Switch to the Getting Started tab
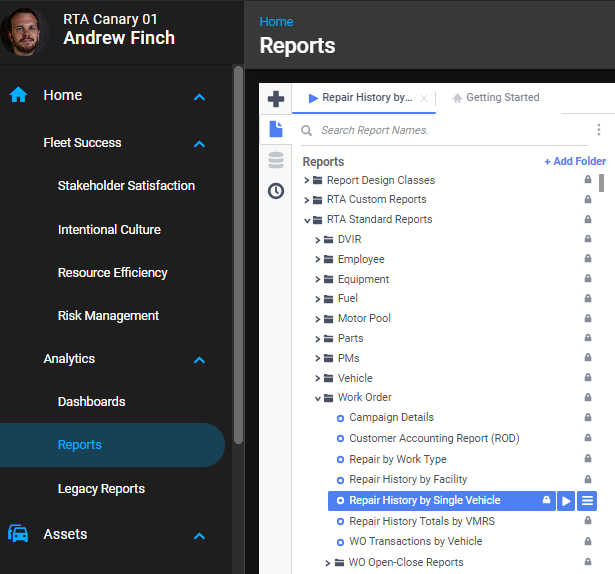Viewport: 615px width, 574px height. pyautogui.click(x=496, y=98)
